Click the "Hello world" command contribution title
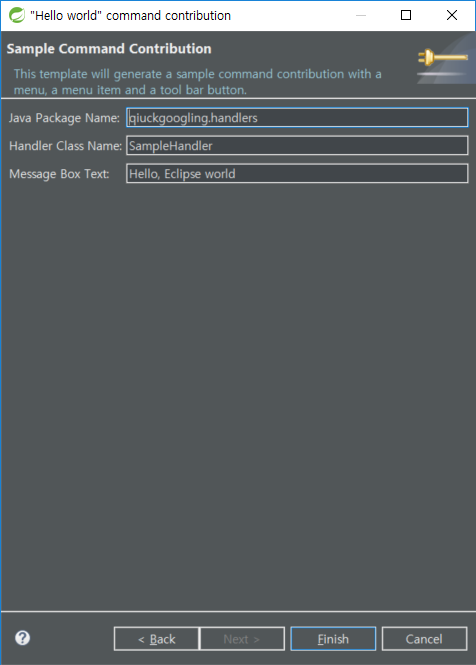The image size is (476, 665). click(130, 16)
